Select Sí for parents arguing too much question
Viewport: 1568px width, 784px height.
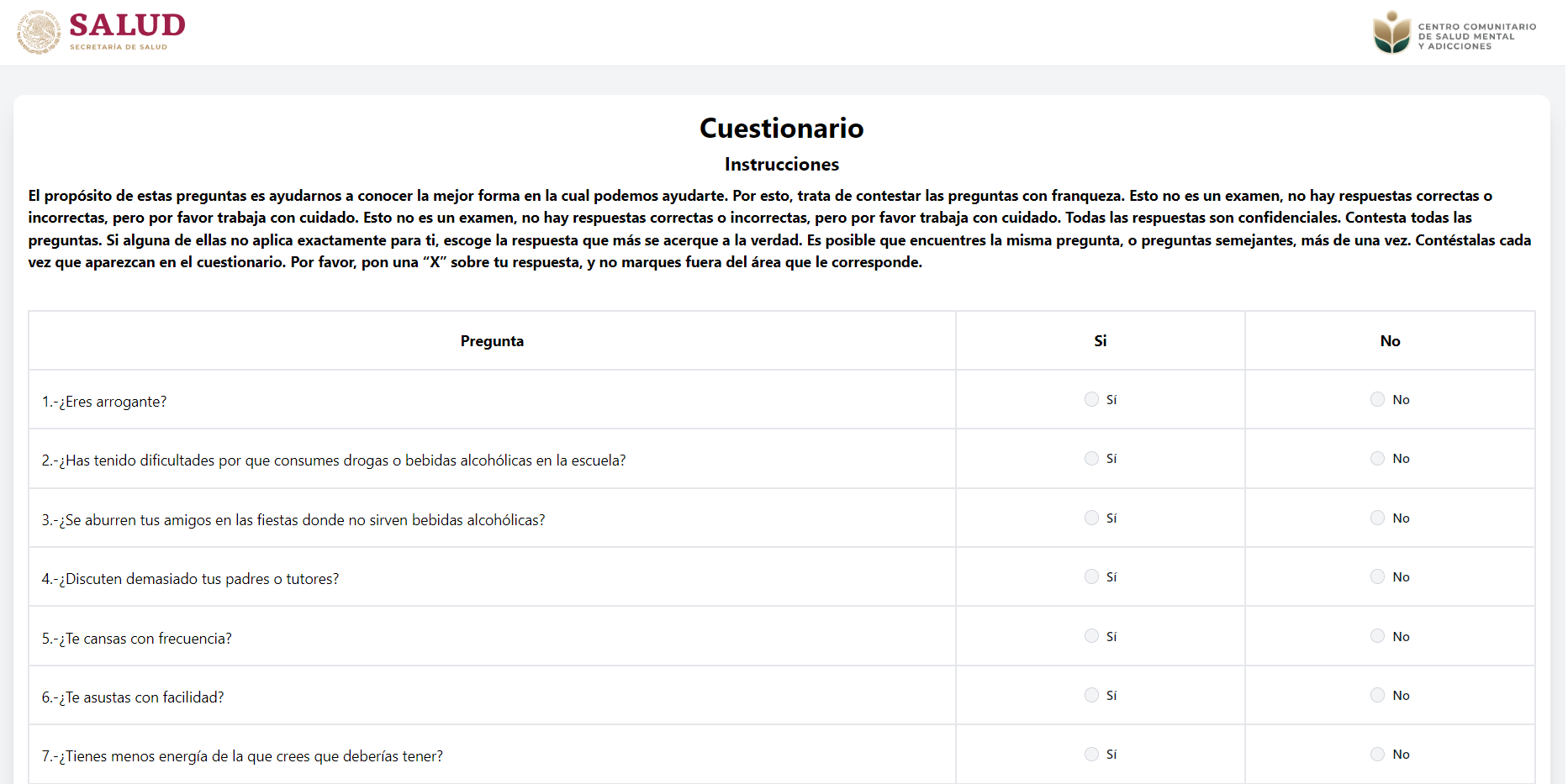click(1091, 576)
